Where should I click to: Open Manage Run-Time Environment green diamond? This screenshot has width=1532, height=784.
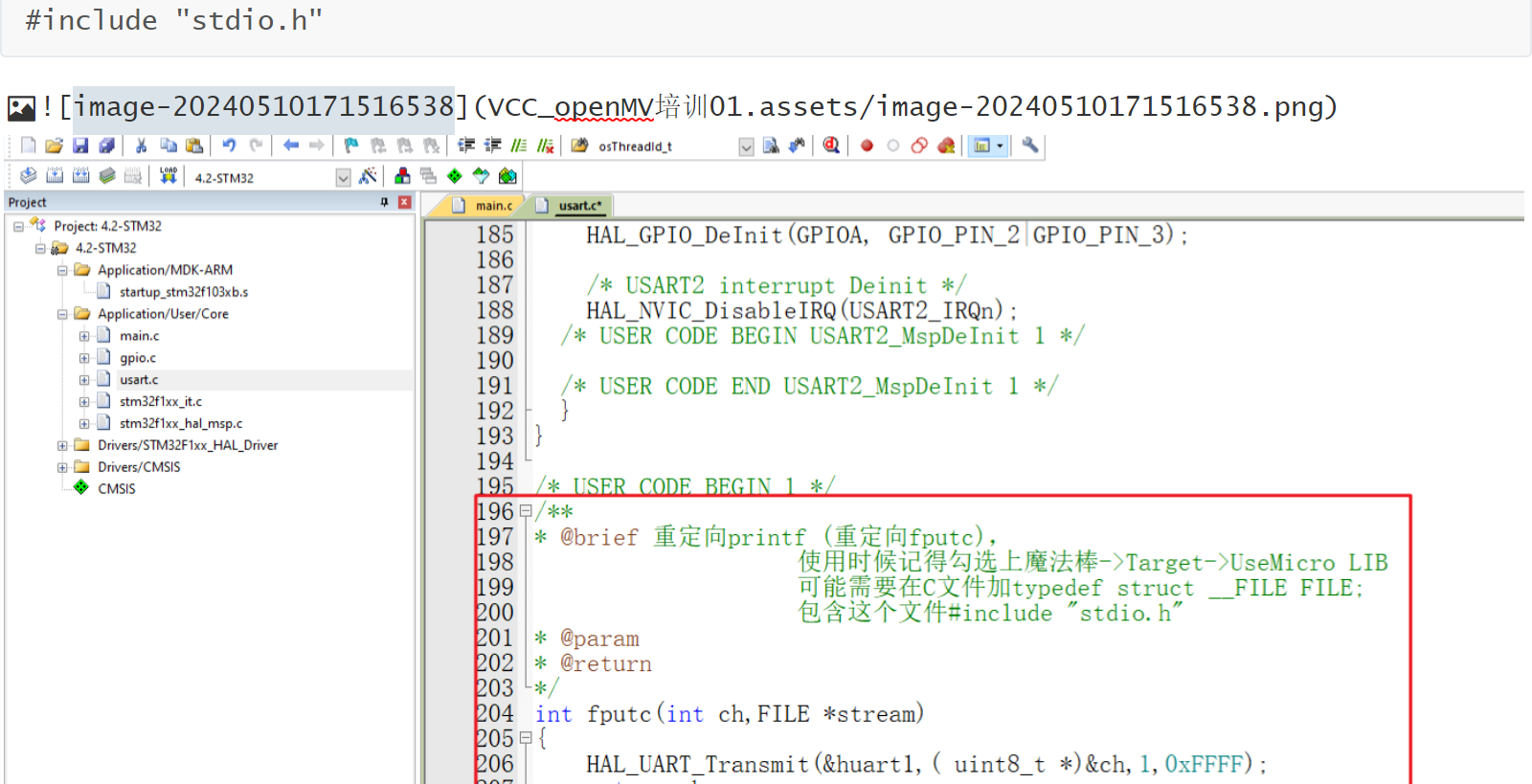click(x=455, y=176)
